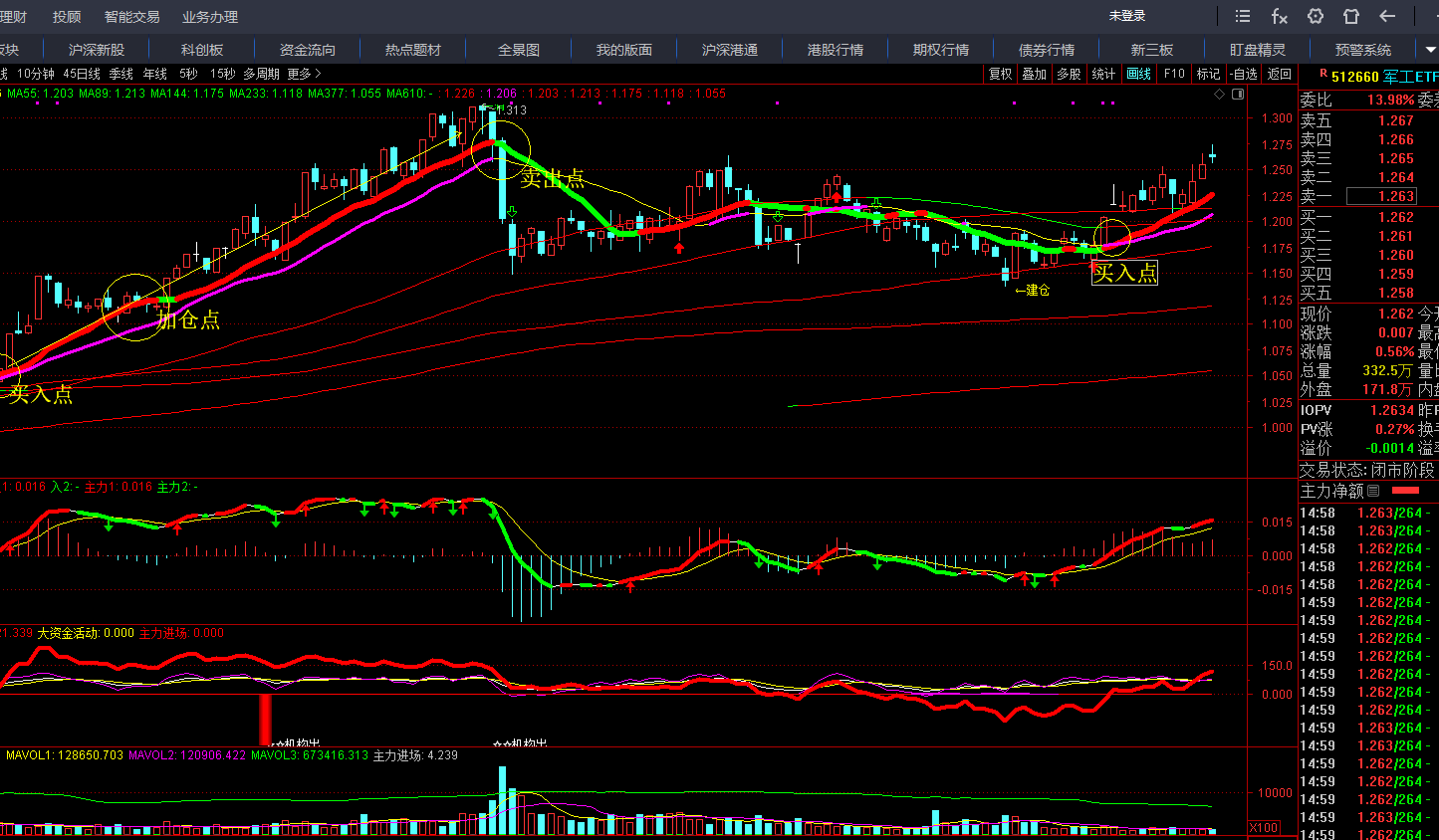This screenshot has height=840, width=1439.
Task: Click the 买一 price 1.262
Action: [x=1396, y=217]
